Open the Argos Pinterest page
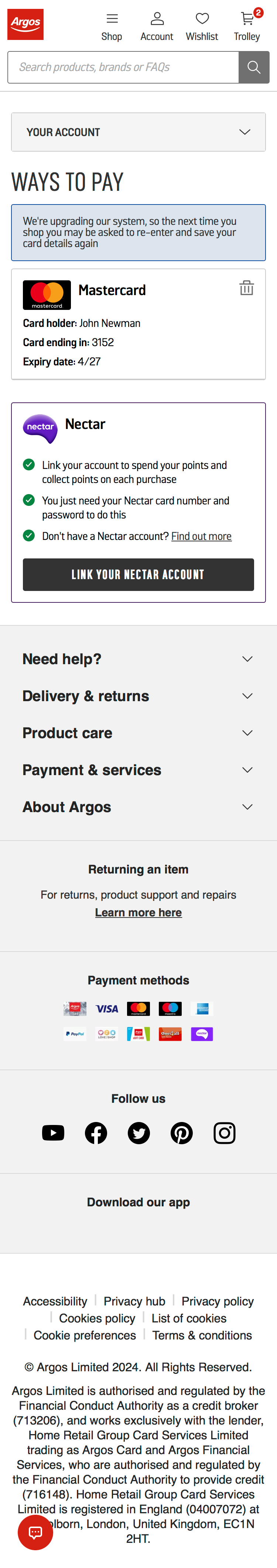Viewport: 277px width, 1568px height. click(x=182, y=1133)
